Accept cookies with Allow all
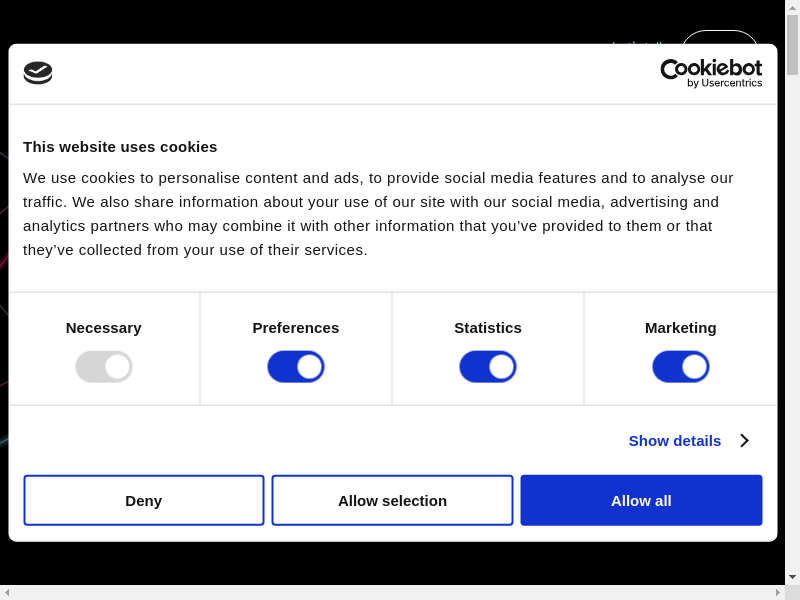This screenshot has height=600, width=800. [x=641, y=500]
